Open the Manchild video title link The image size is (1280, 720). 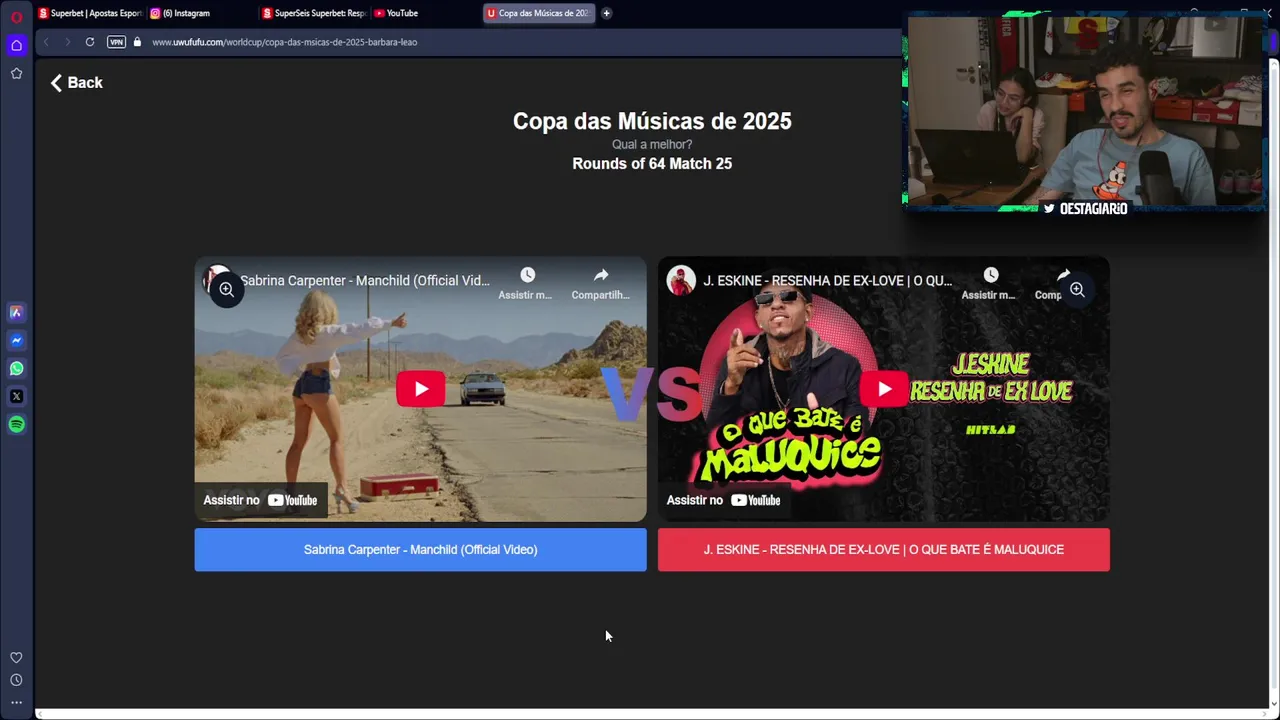tap(365, 281)
